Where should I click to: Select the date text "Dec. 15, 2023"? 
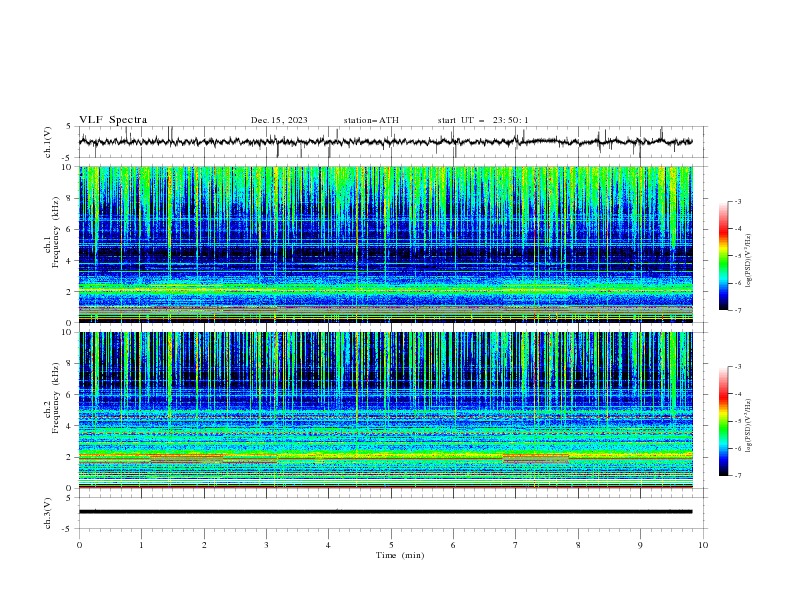click(279, 120)
